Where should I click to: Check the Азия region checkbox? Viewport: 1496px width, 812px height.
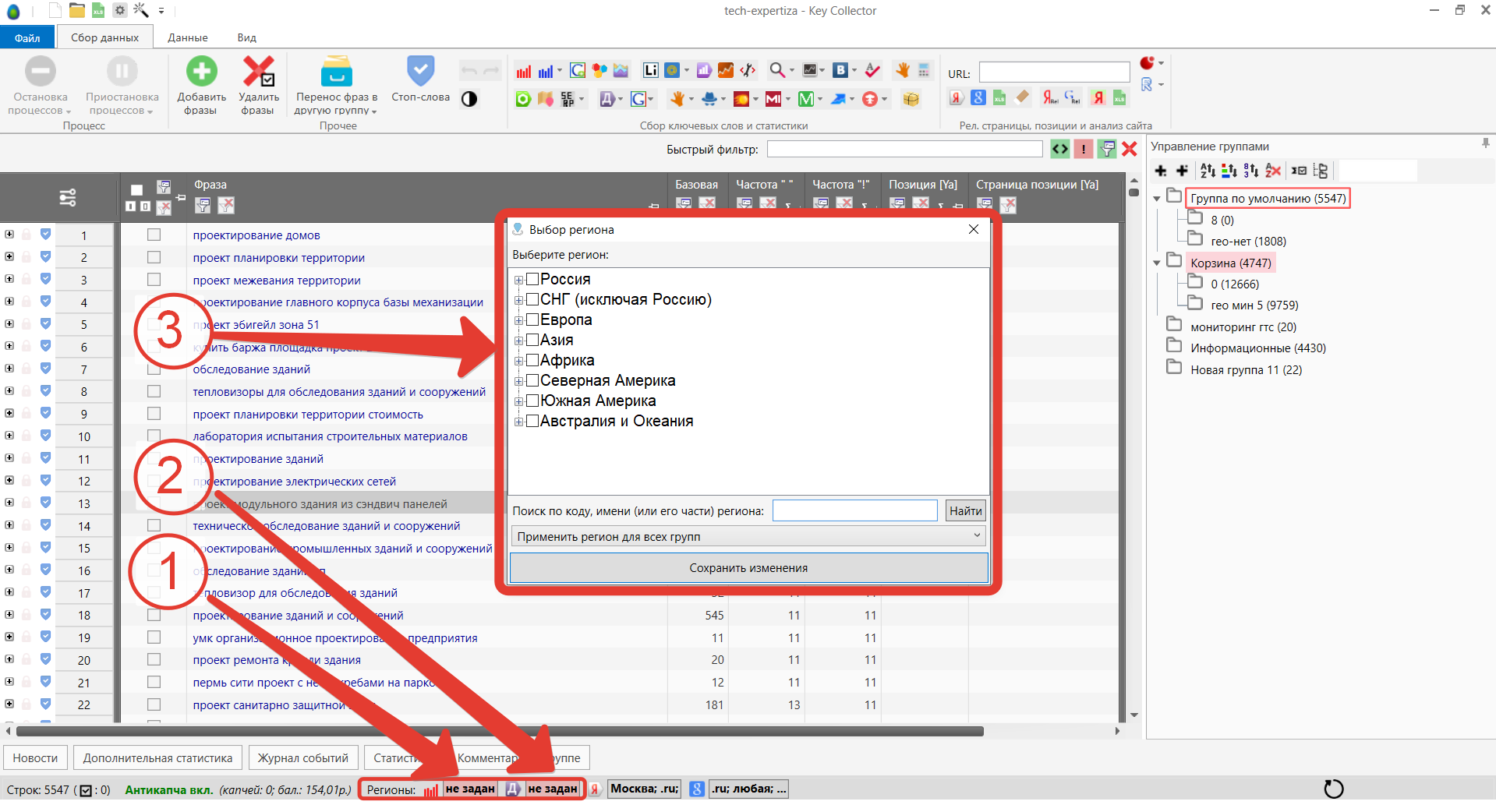532,340
